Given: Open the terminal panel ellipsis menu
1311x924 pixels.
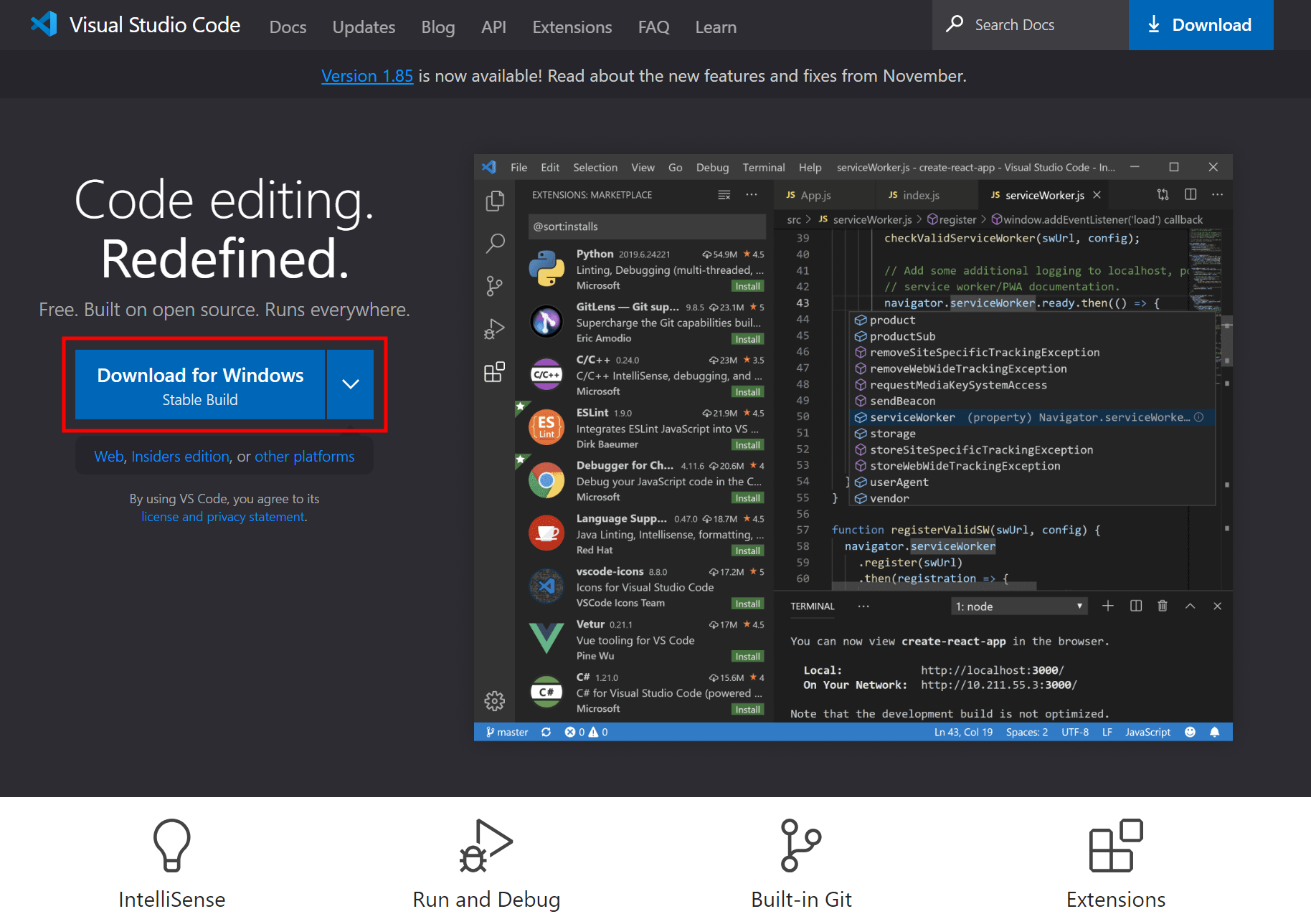Looking at the screenshot, I should pyautogui.click(x=863, y=606).
